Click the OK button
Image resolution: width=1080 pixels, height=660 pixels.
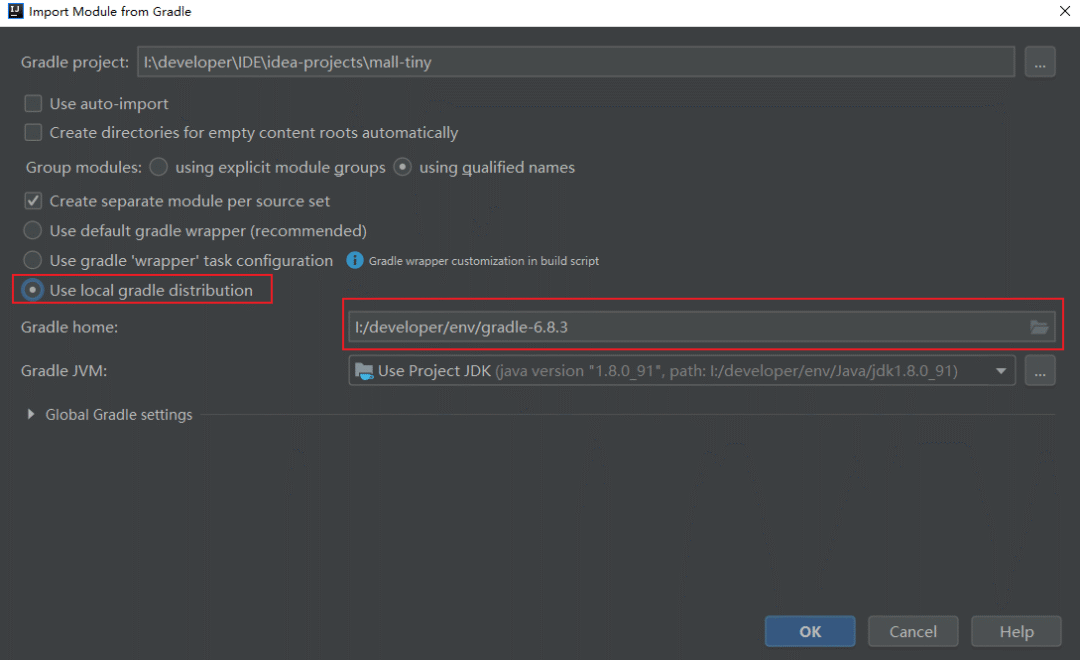click(810, 631)
